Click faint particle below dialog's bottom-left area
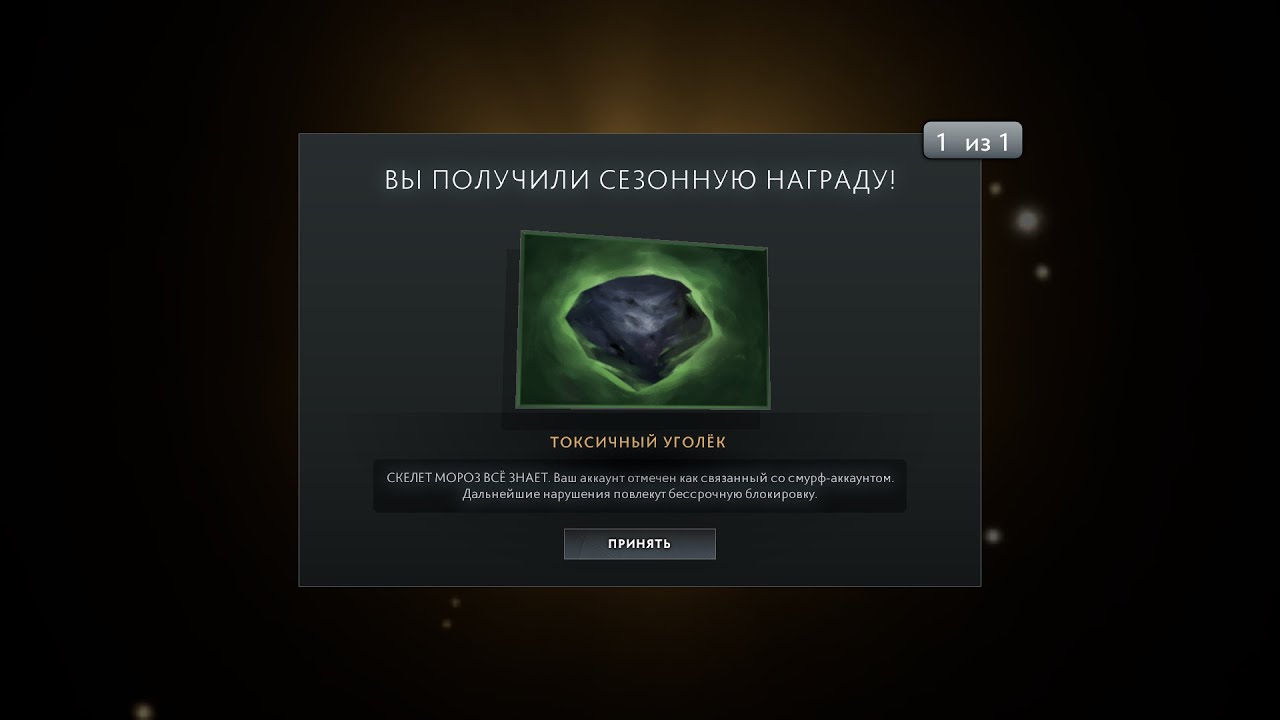The image size is (1280, 720). [455, 602]
